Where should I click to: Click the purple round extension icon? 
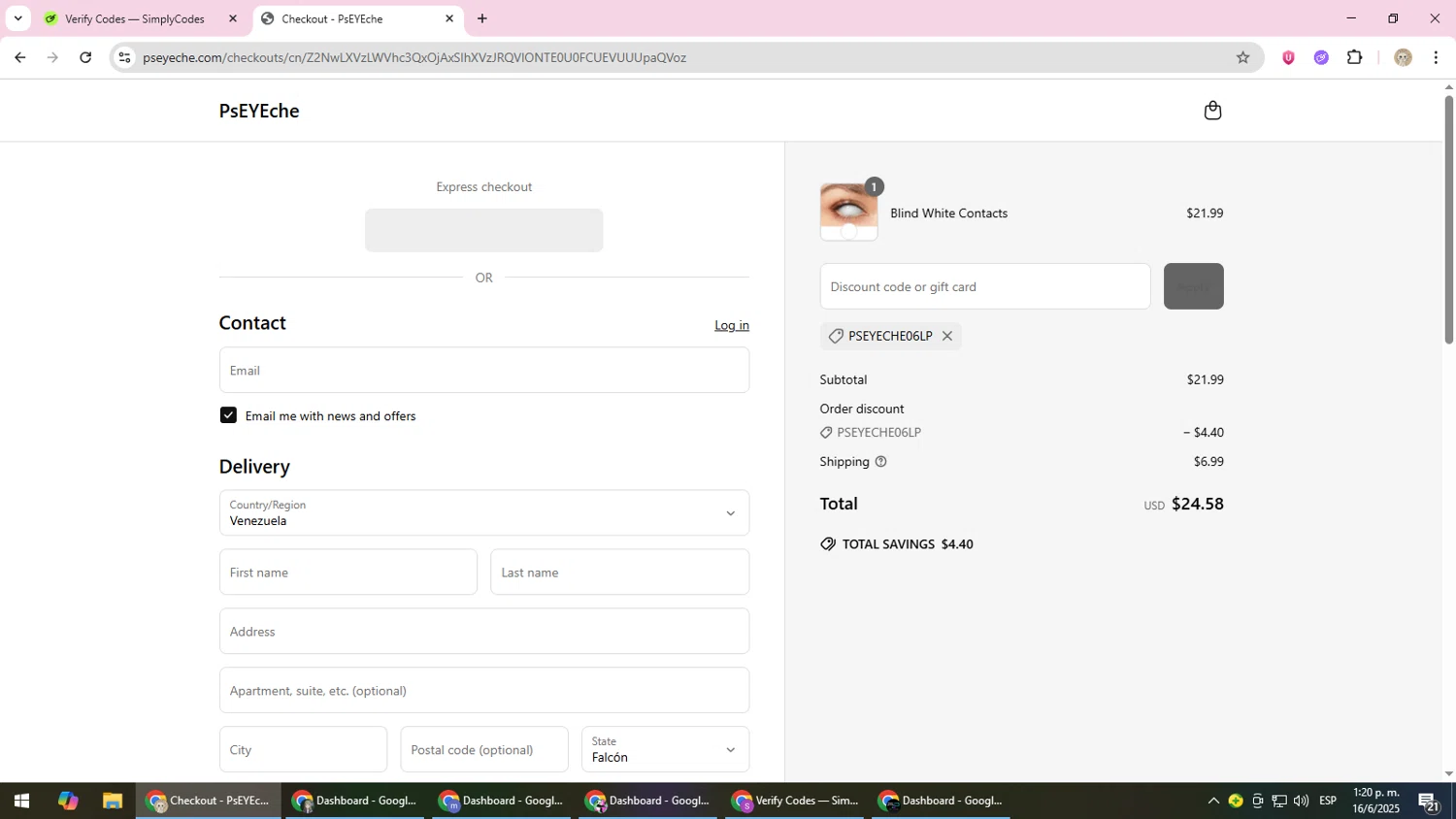click(x=1321, y=57)
